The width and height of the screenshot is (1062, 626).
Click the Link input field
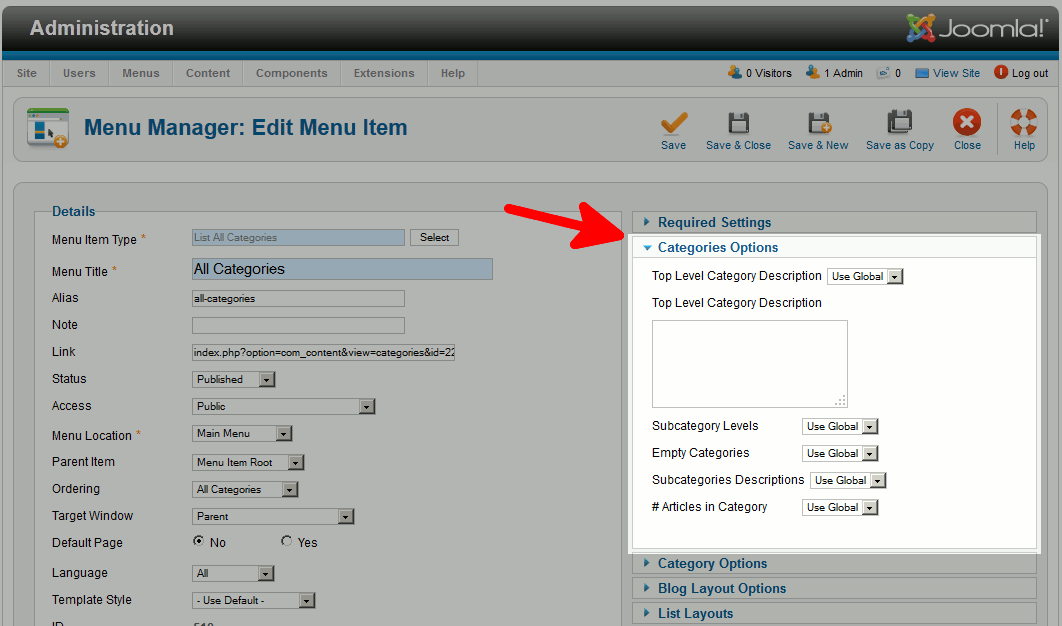click(323, 353)
